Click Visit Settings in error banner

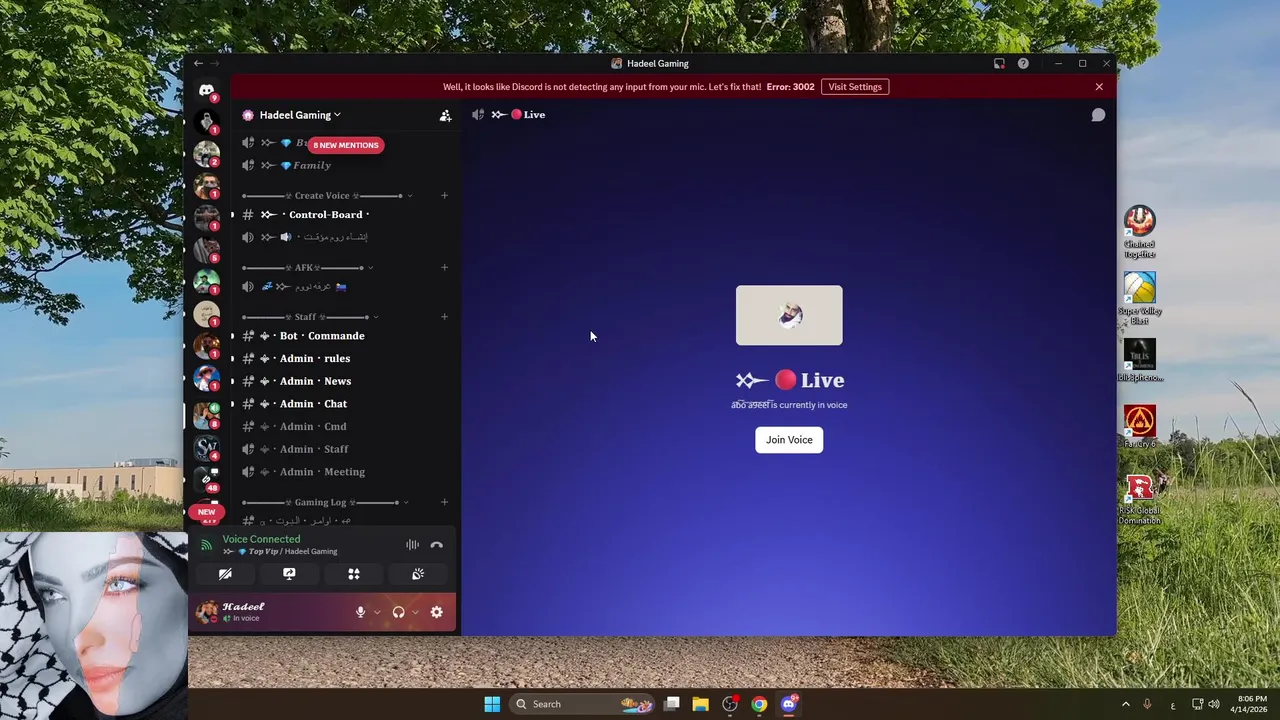click(x=855, y=87)
